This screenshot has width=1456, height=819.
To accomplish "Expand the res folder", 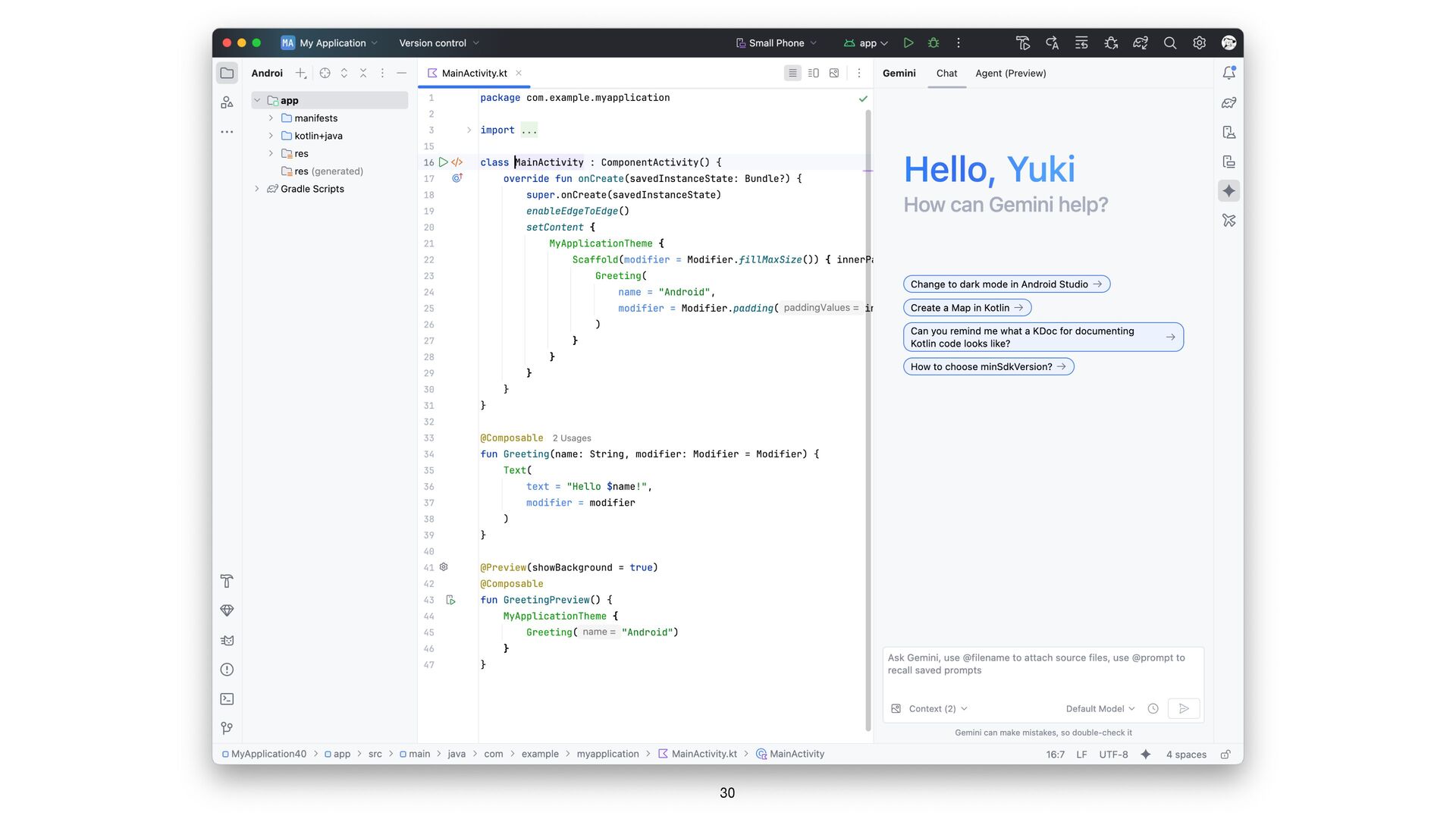I will pyautogui.click(x=271, y=153).
